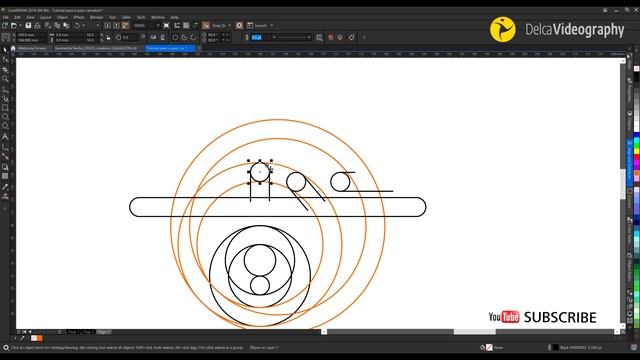
Task: Select the Text tool
Action: [x=5, y=137]
